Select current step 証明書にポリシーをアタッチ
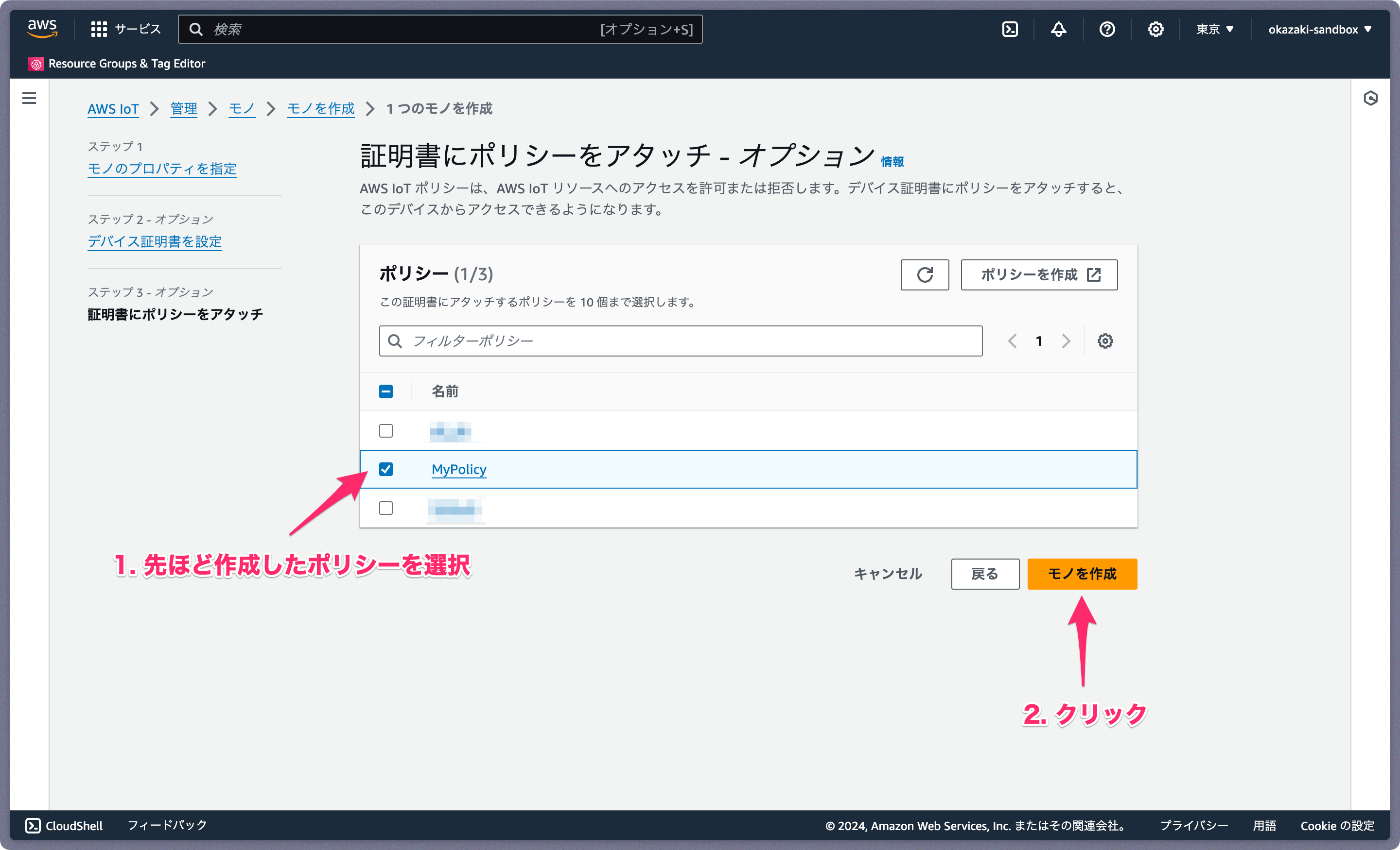Image resolution: width=1400 pixels, height=850 pixels. [175, 315]
